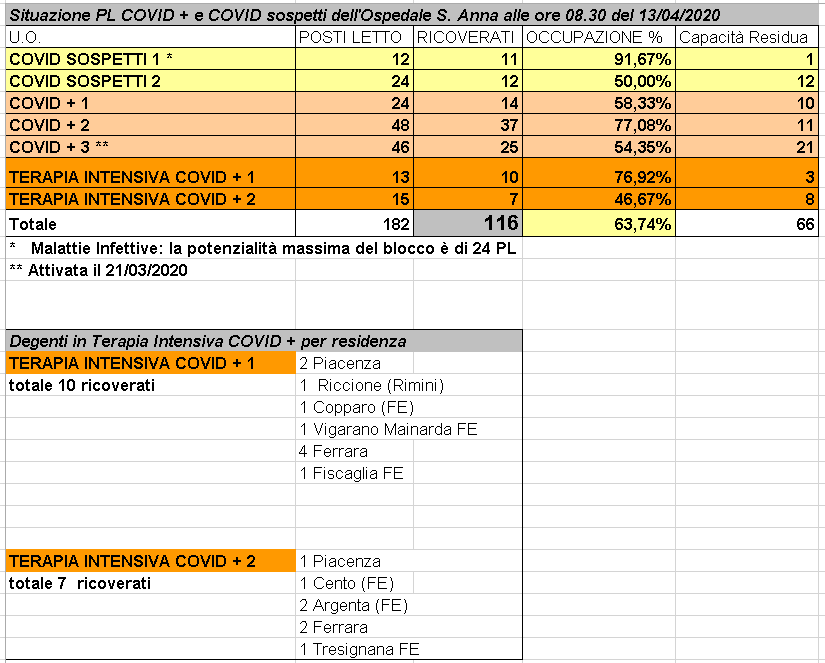
Task: Select the 'POSTI LETTO' header cell
Action: (x=354, y=37)
